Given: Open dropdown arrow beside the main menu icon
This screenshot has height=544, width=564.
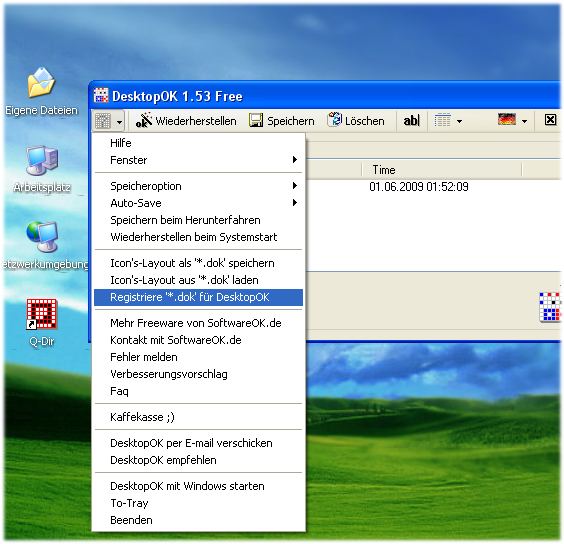Looking at the screenshot, I should [119, 122].
